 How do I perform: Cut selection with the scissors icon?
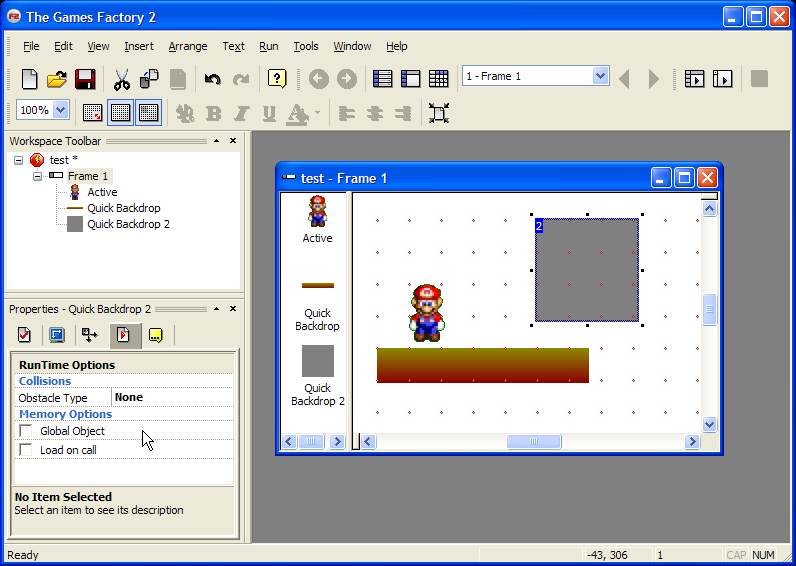click(x=122, y=79)
